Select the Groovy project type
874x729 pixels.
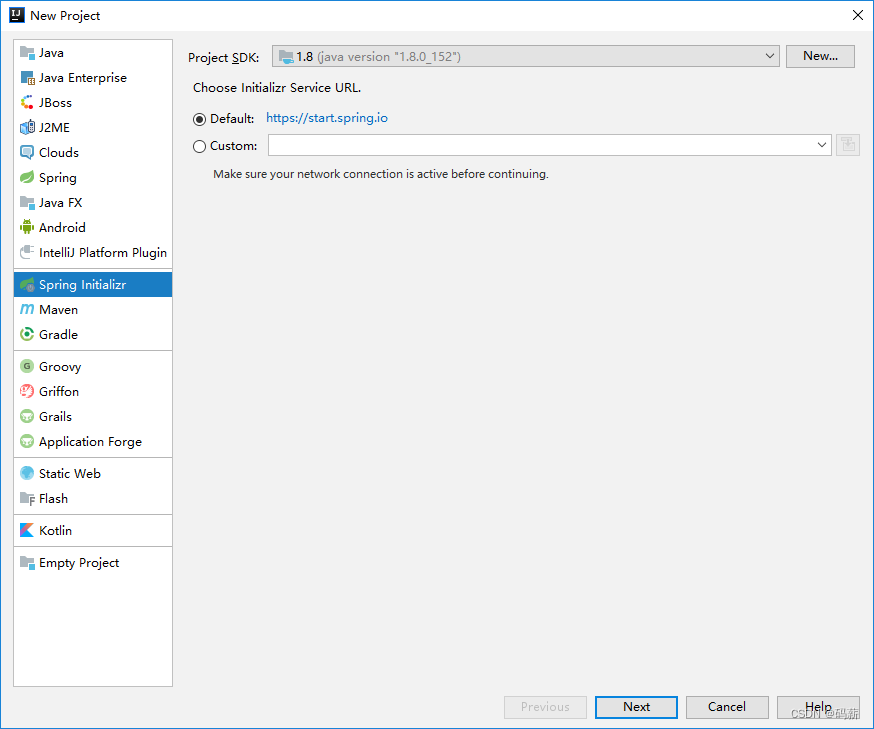59,366
